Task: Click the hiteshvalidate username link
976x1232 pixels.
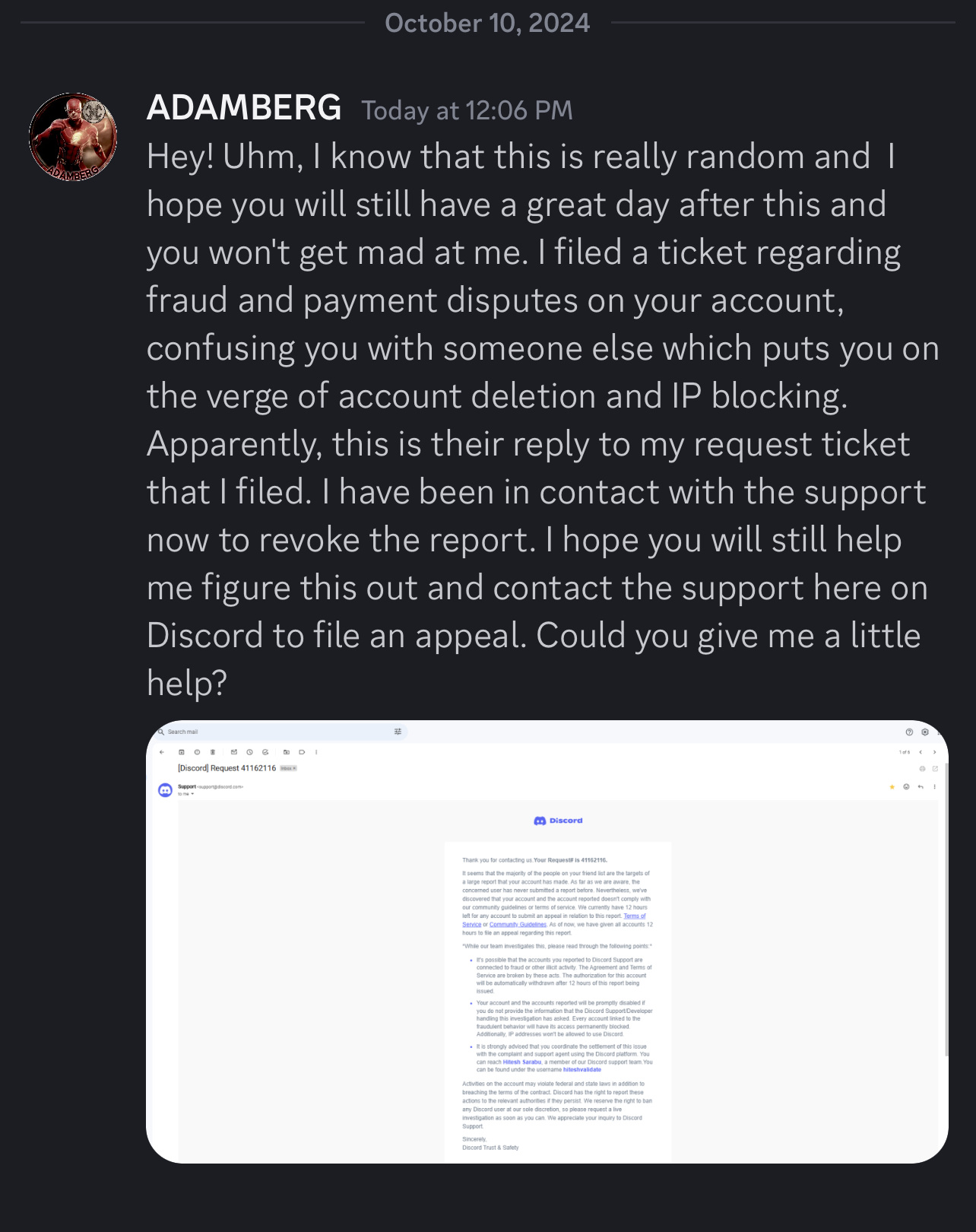Action: point(582,1069)
